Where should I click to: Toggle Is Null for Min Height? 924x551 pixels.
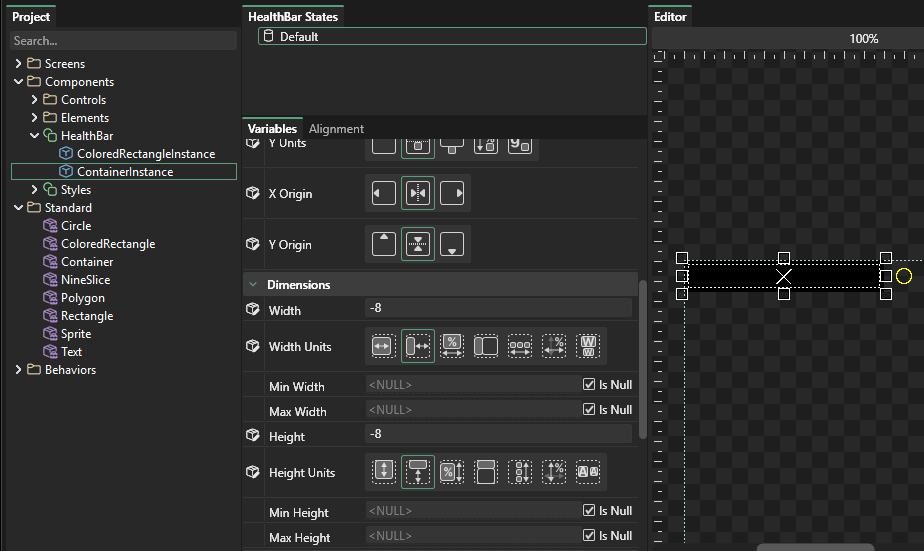[589, 510]
